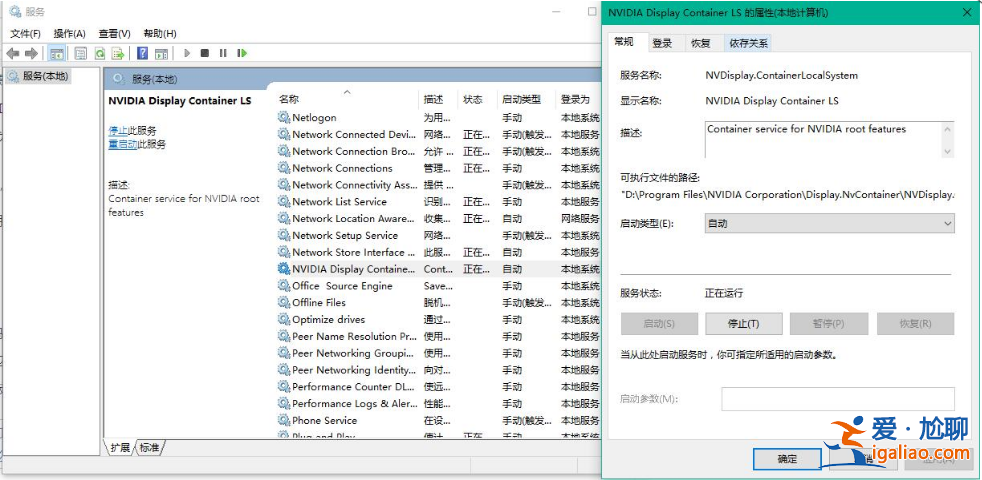Screen dimensions: 982x480
Task: Switch to the 恢复 tab in properties
Action: [701, 43]
